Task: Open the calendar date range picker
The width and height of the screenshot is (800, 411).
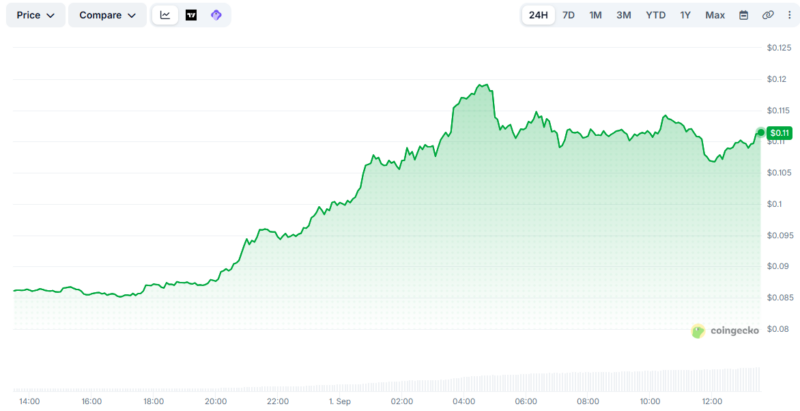Action: click(743, 15)
